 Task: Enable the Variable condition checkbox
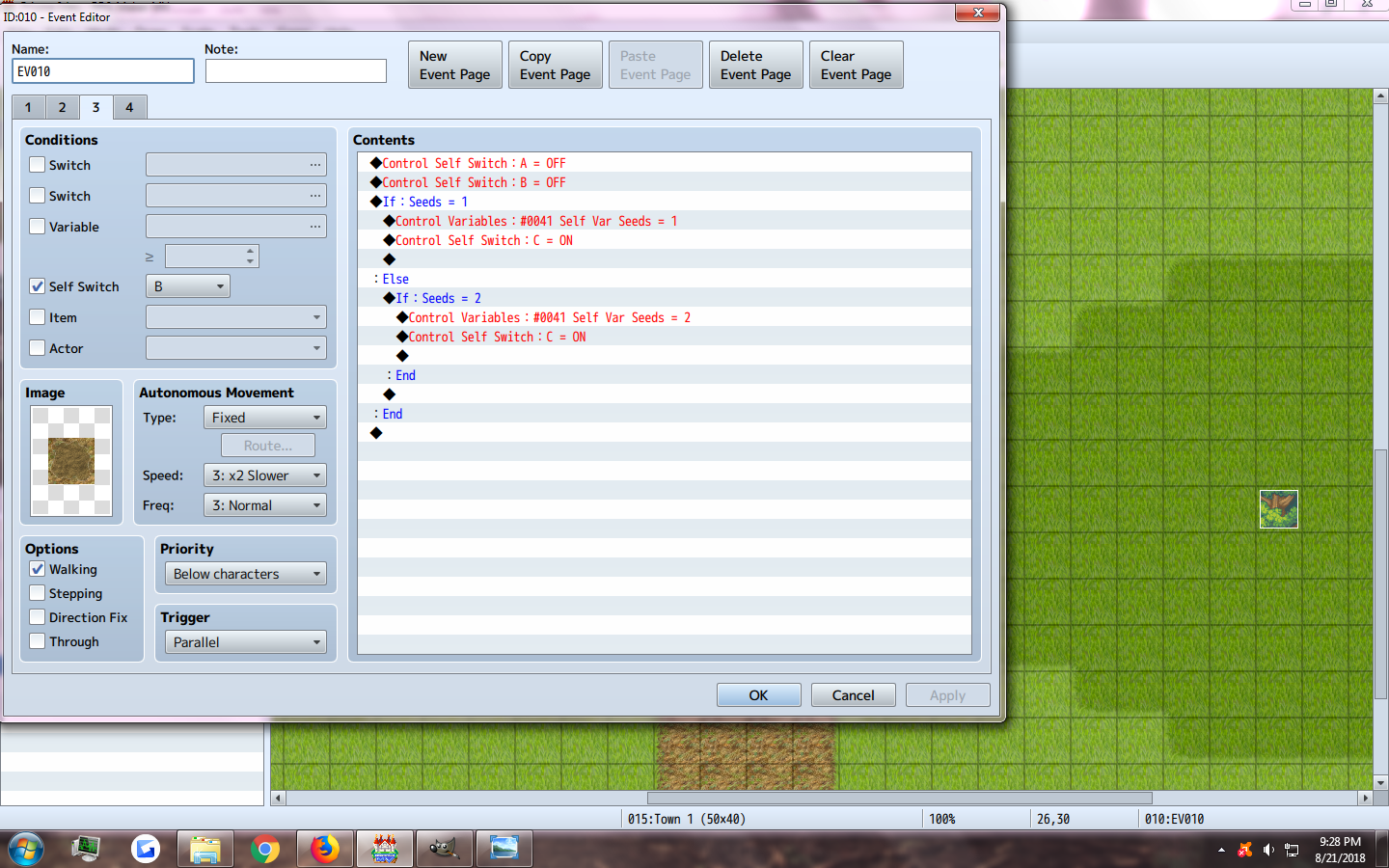coord(38,227)
